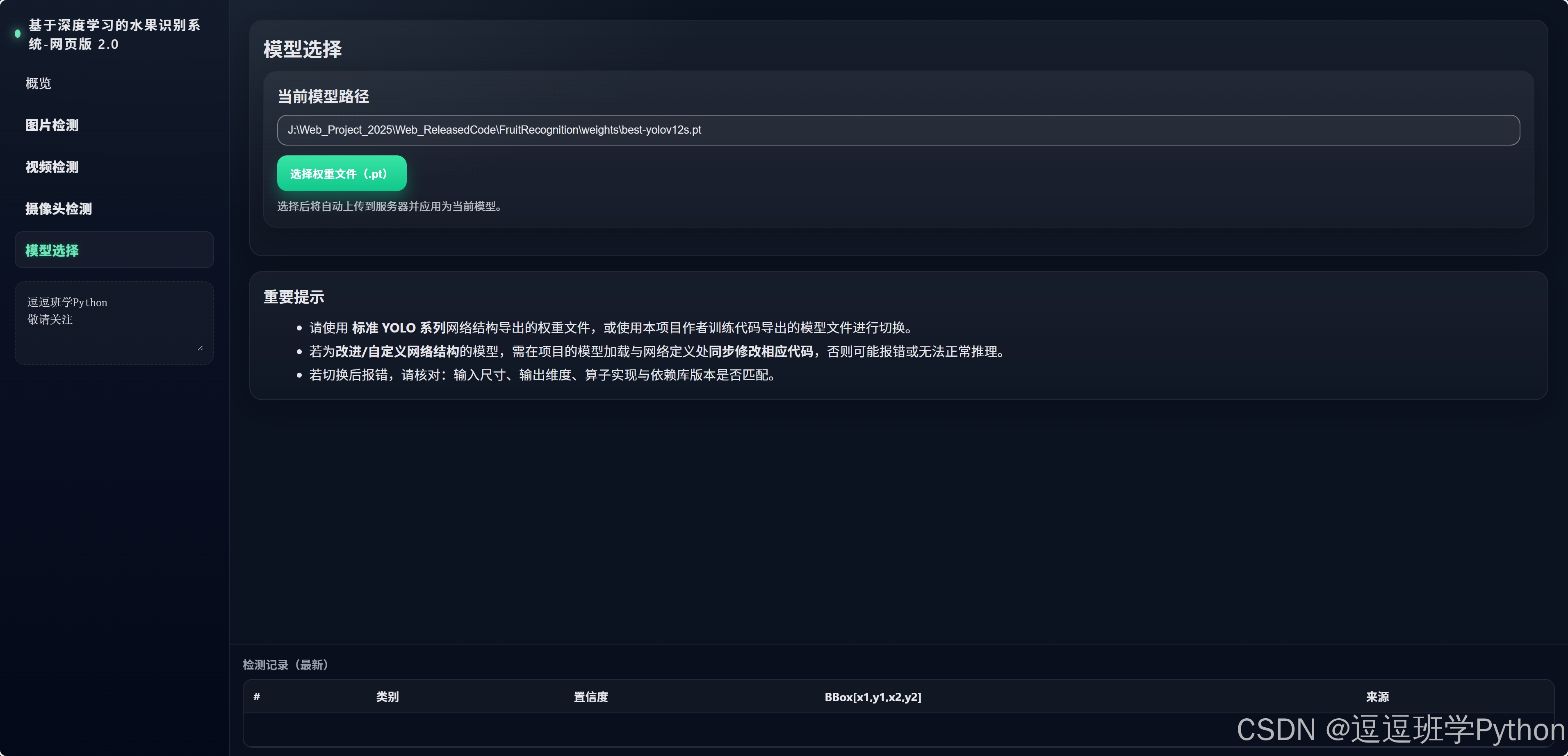Click the empty detection record row
This screenshot has width=1568, height=756.
(x=730, y=729)
